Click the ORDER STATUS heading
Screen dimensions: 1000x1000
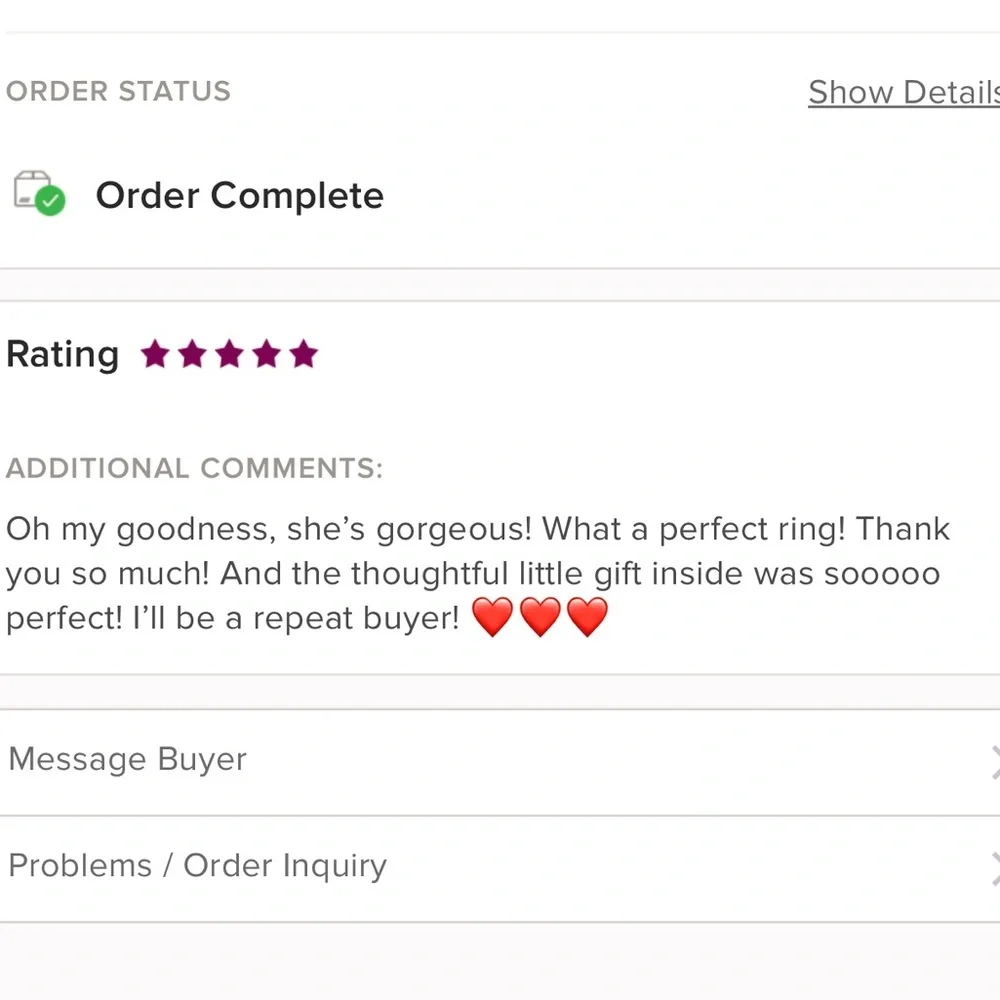pos(118,91)
